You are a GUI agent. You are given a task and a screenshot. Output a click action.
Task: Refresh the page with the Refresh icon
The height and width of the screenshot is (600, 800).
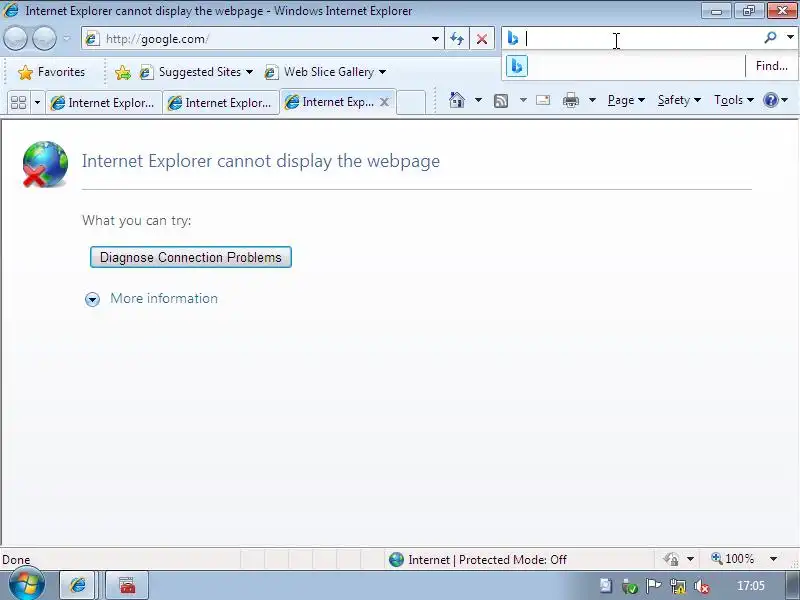(457, 39)
